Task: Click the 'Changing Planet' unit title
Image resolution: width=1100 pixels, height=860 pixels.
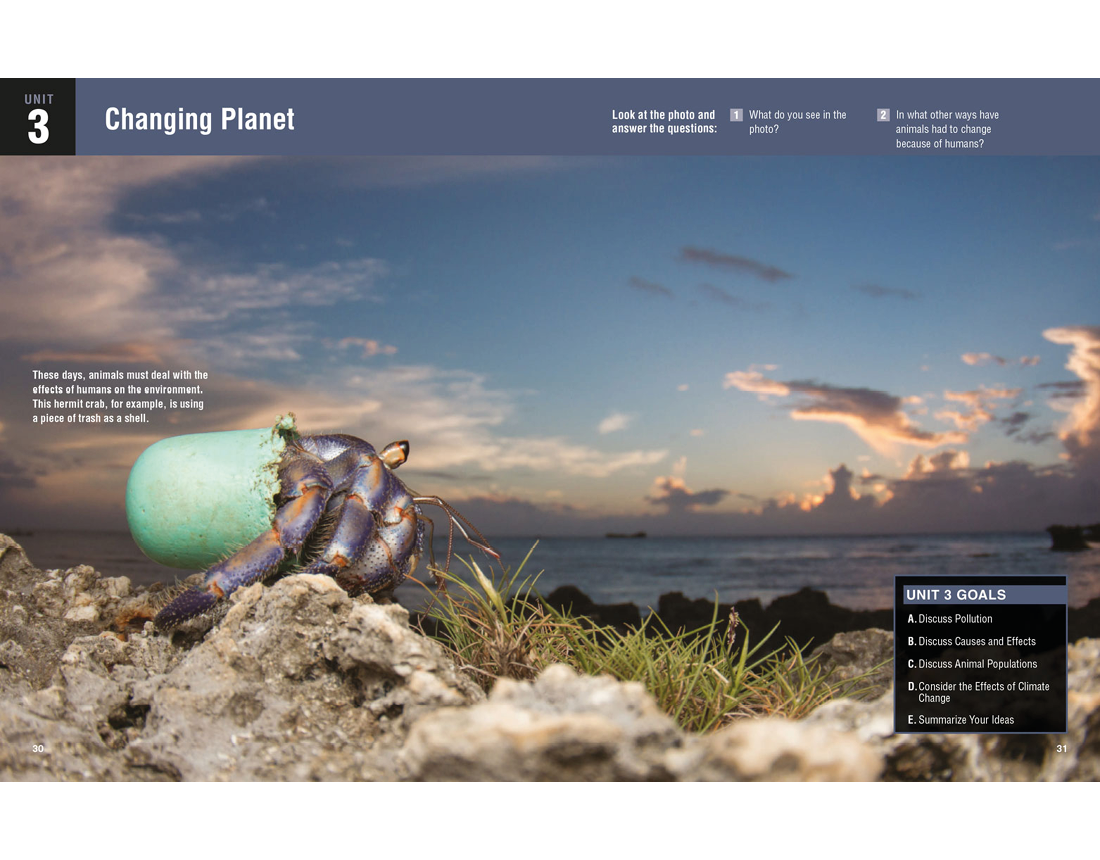Action: [x=199, y=119]
